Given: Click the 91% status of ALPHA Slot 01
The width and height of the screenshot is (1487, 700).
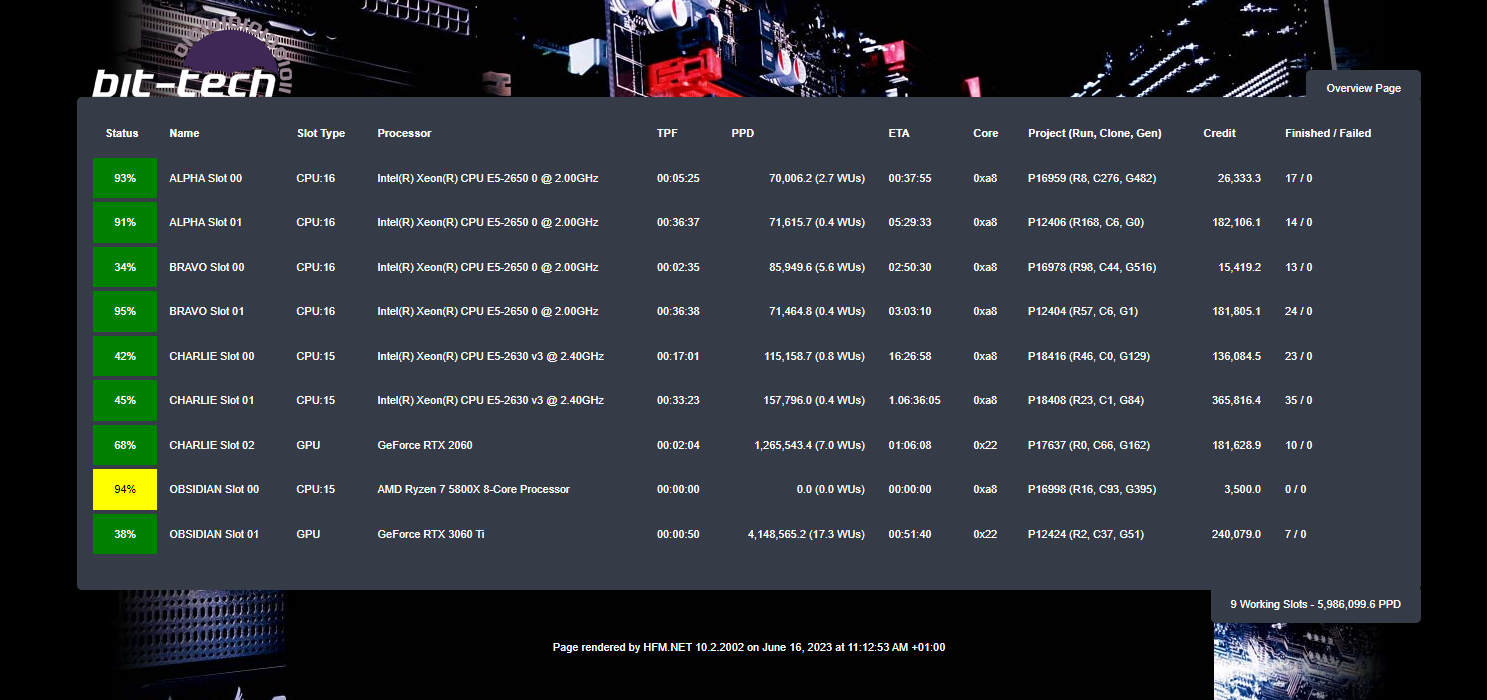Looking at the screenshot, I should click(x=125, y=222).
